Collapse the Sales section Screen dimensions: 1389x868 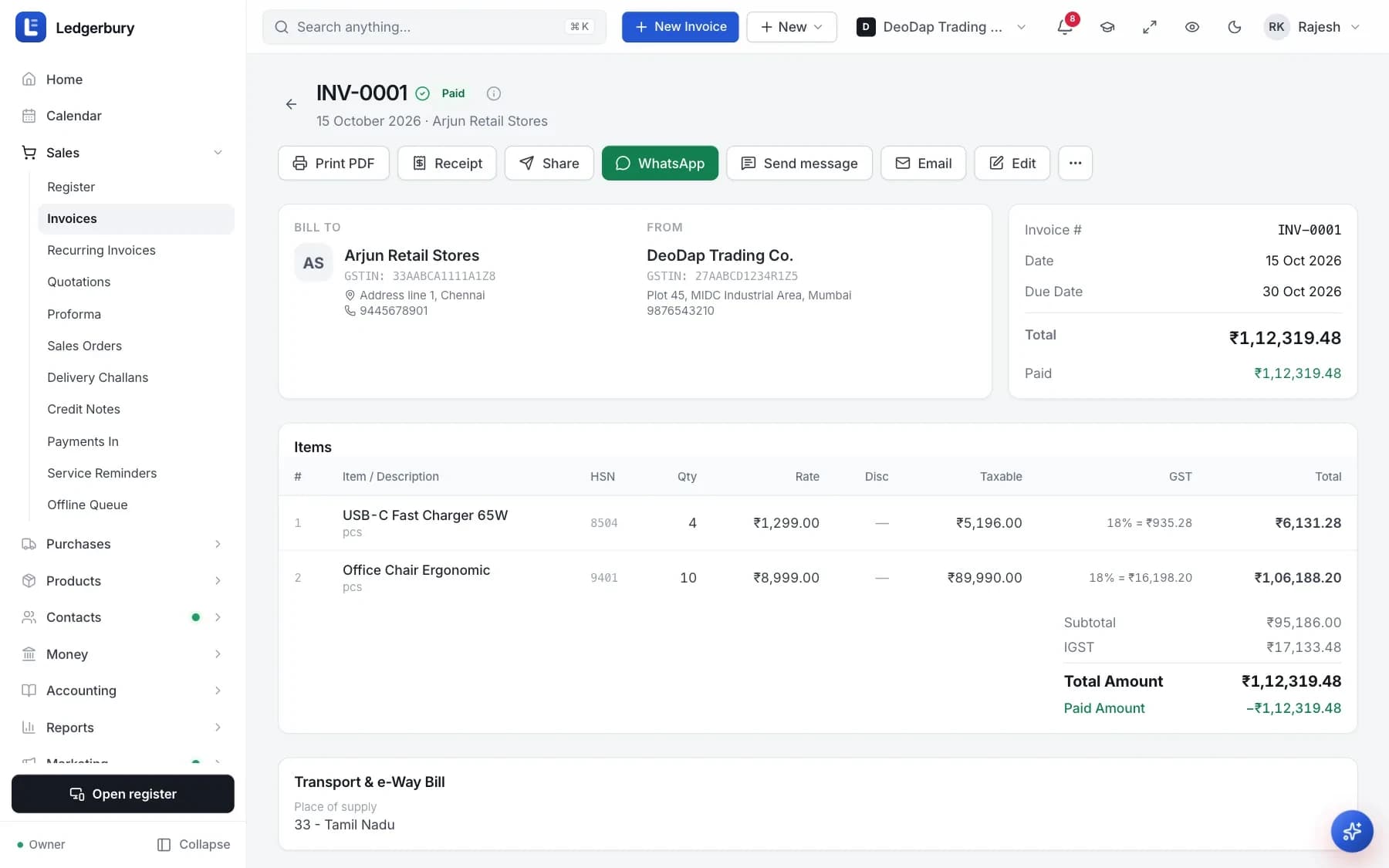coord(123,153)
